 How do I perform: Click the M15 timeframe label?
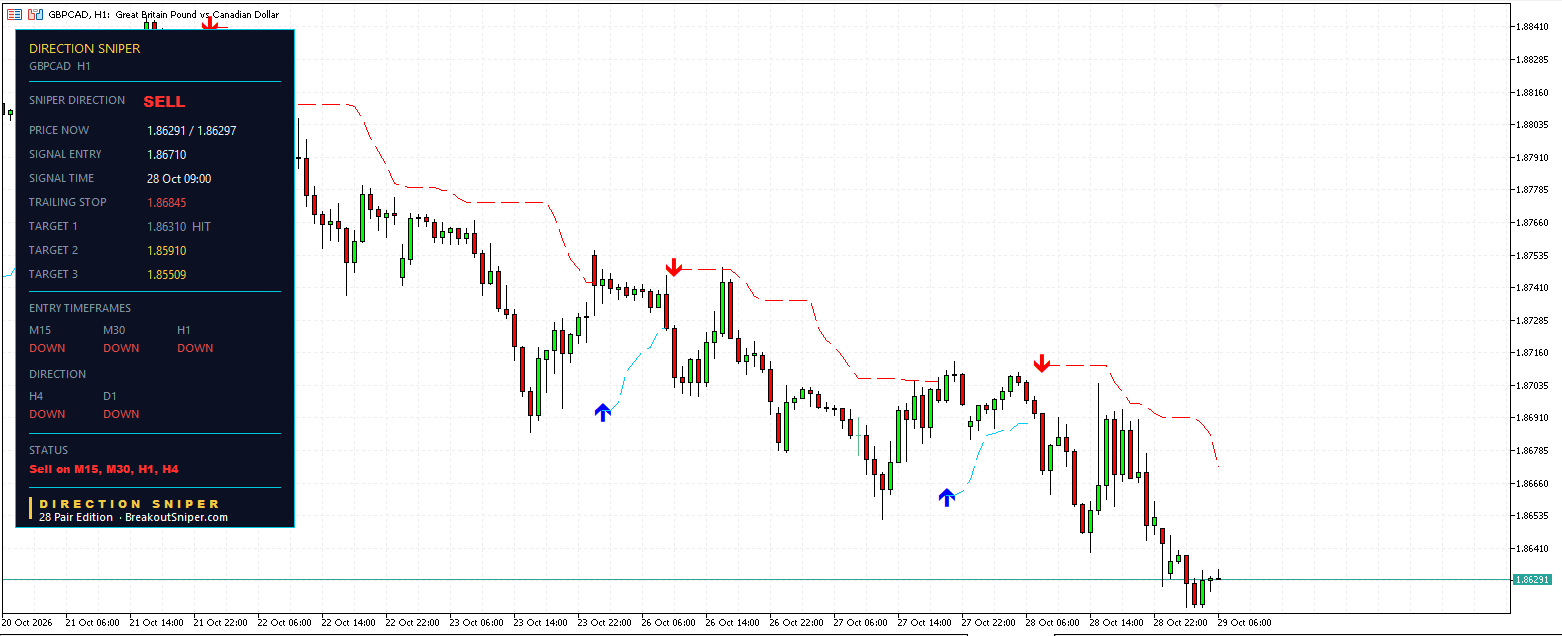pos(40,330)
